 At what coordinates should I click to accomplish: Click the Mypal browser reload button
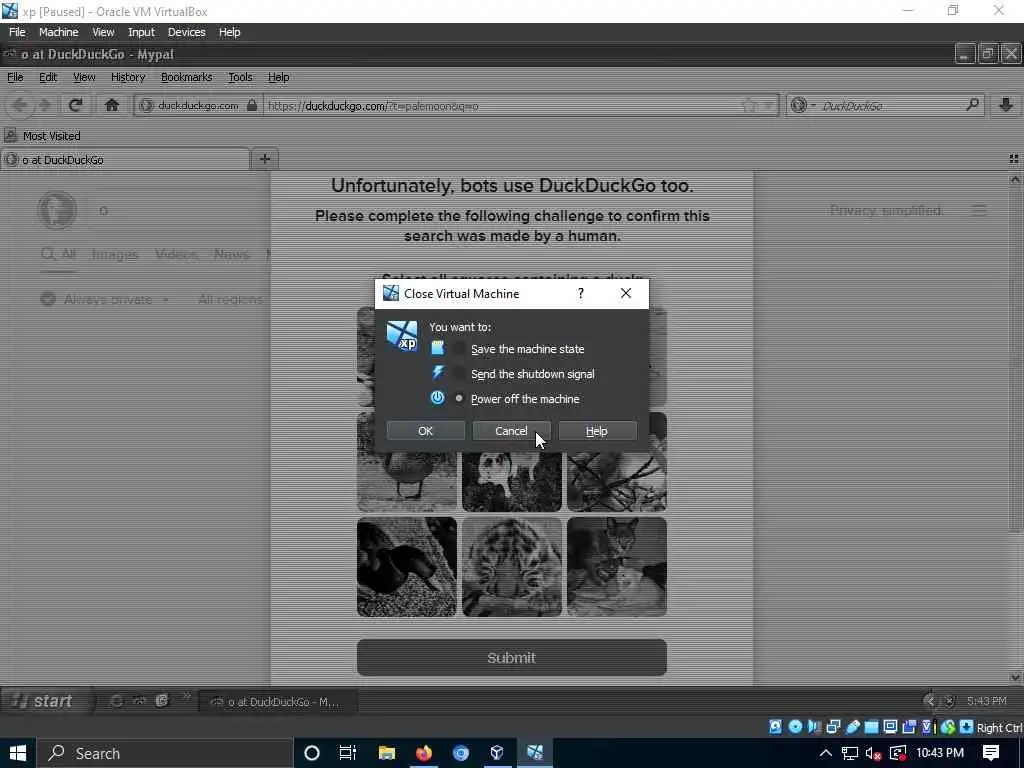coord(76,105)
